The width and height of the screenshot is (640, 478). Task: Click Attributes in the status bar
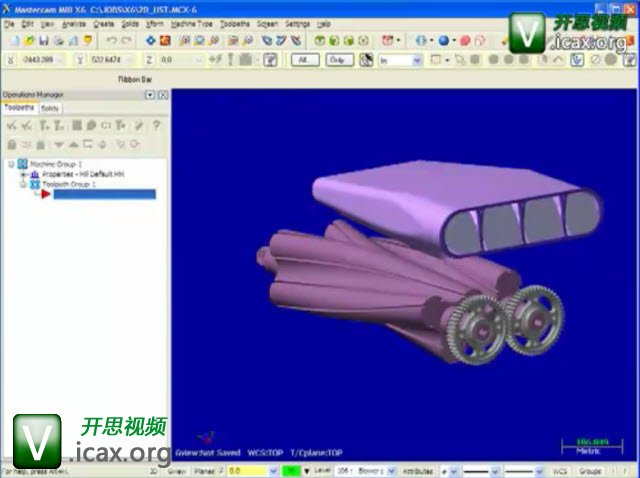(x=418, y=471)
